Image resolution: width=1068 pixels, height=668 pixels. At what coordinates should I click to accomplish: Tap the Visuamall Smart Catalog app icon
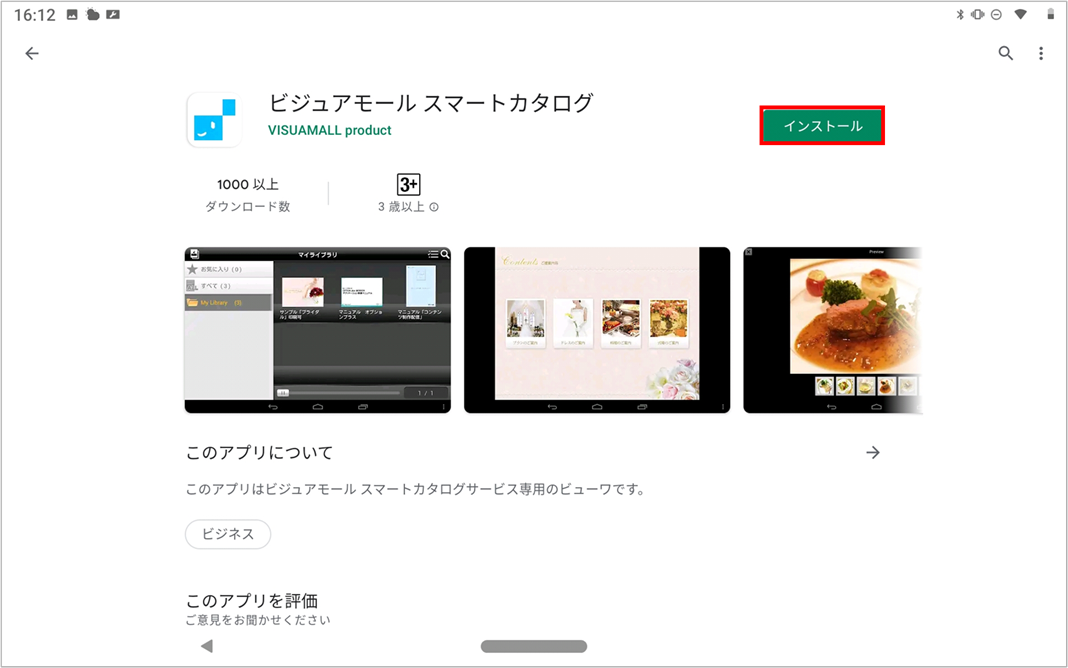pyautogui.click(x=215, y=120)
